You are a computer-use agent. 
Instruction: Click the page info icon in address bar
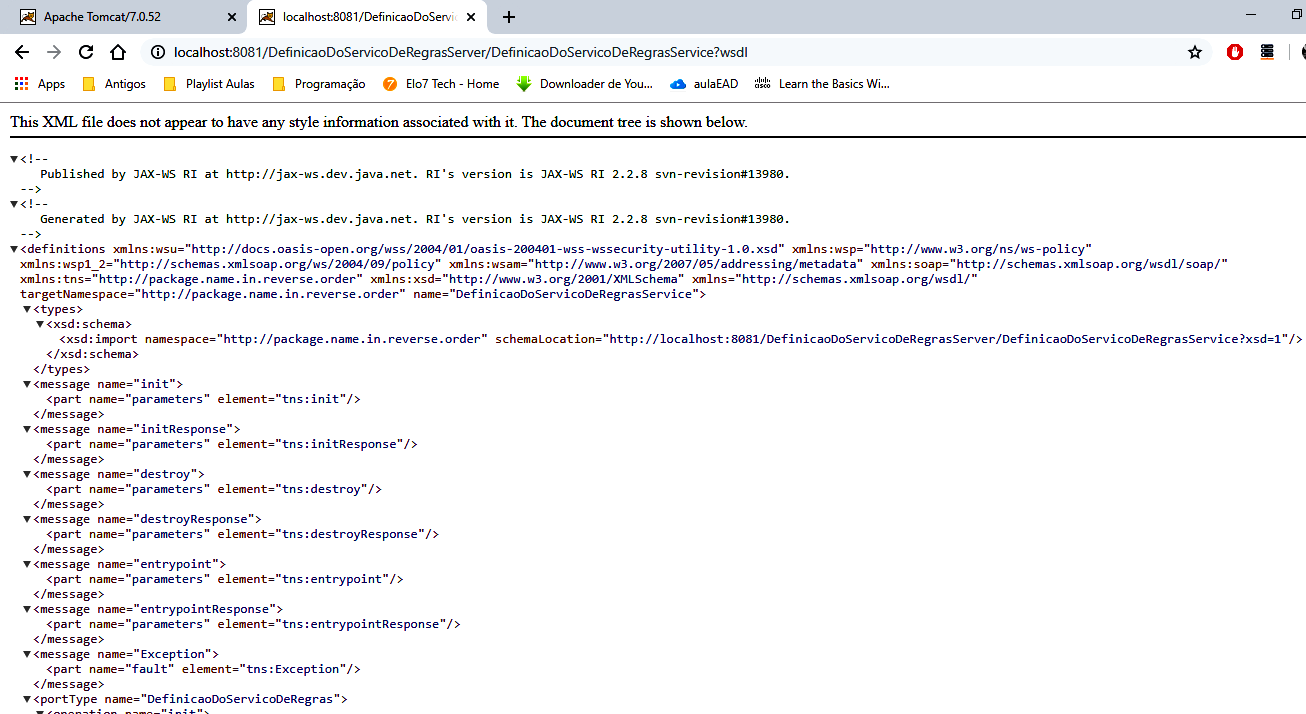(157, 52)
